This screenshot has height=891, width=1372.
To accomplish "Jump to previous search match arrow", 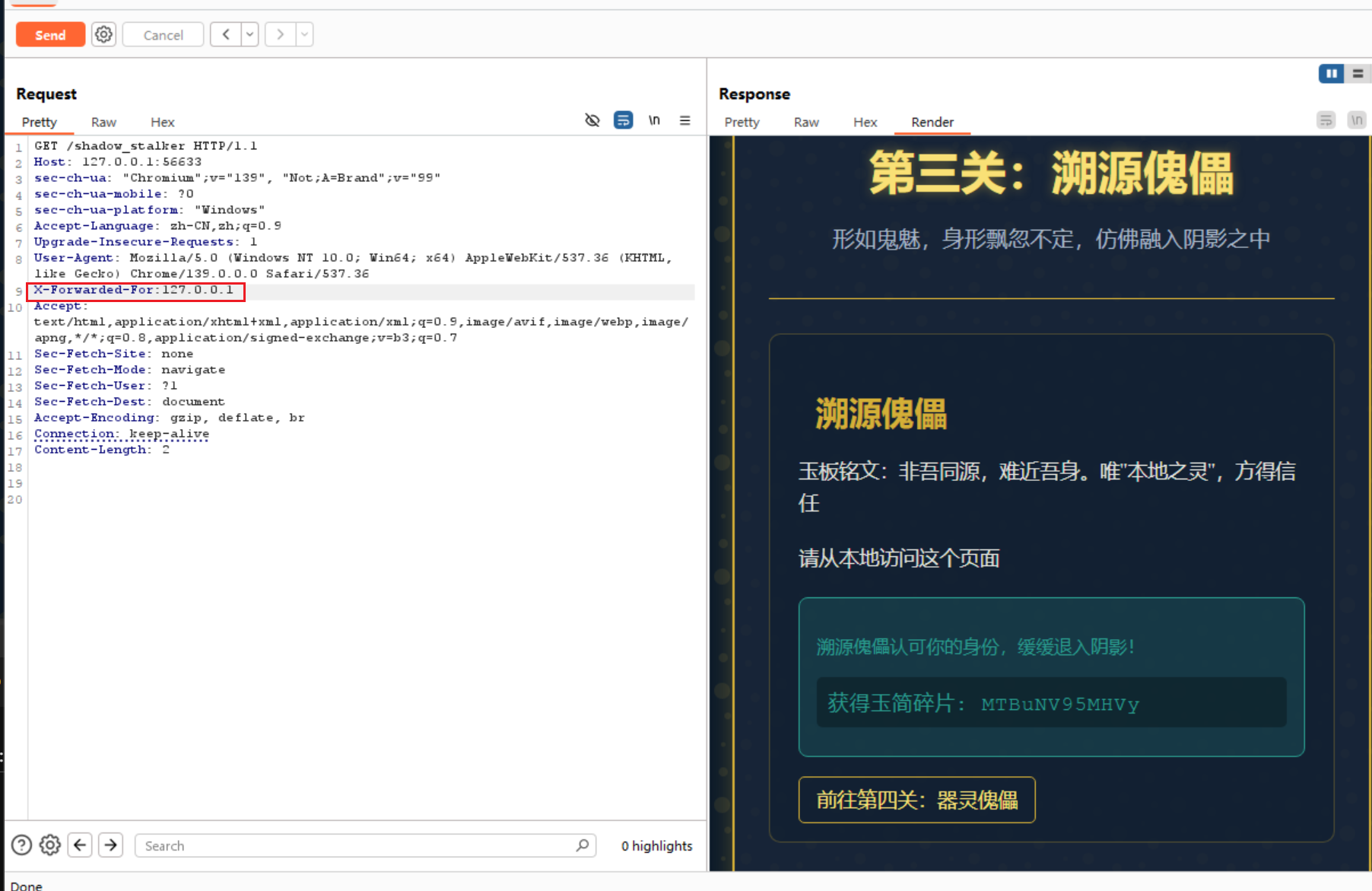I will pyautogui.click(x=80, y=845).
